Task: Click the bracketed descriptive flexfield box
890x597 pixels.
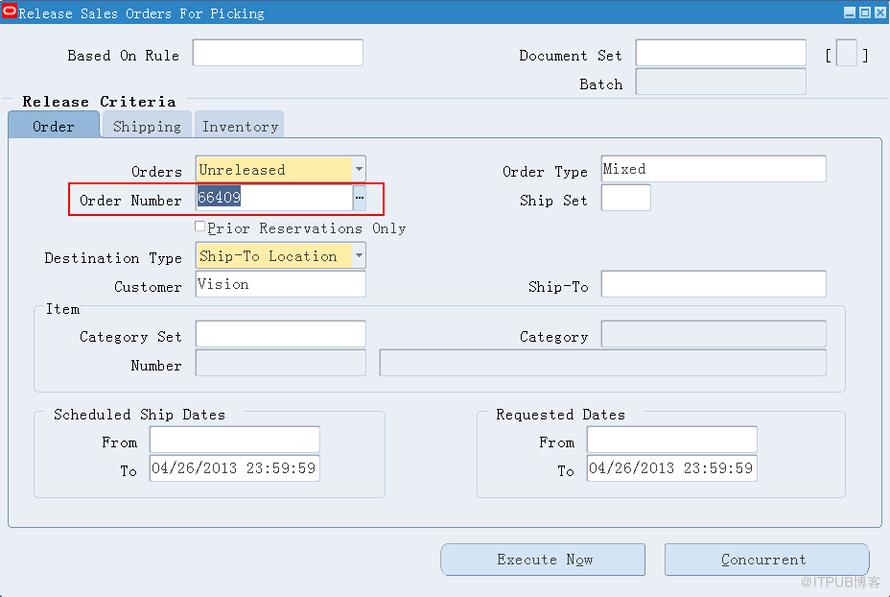Action: tap(846, 54)
